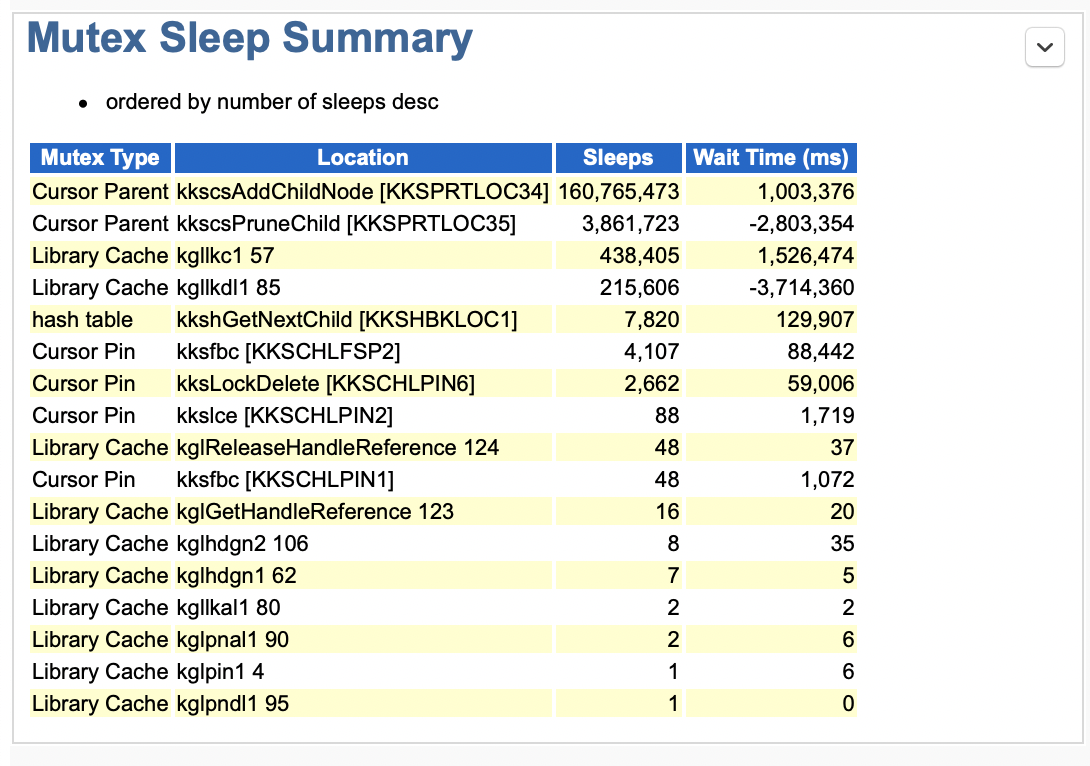The height and width of the screenshot is (766, 1090).
Task: Select the kkscsPruneChild [KKSPRTLOC35] location cell
Action: [x=346, y=223]
